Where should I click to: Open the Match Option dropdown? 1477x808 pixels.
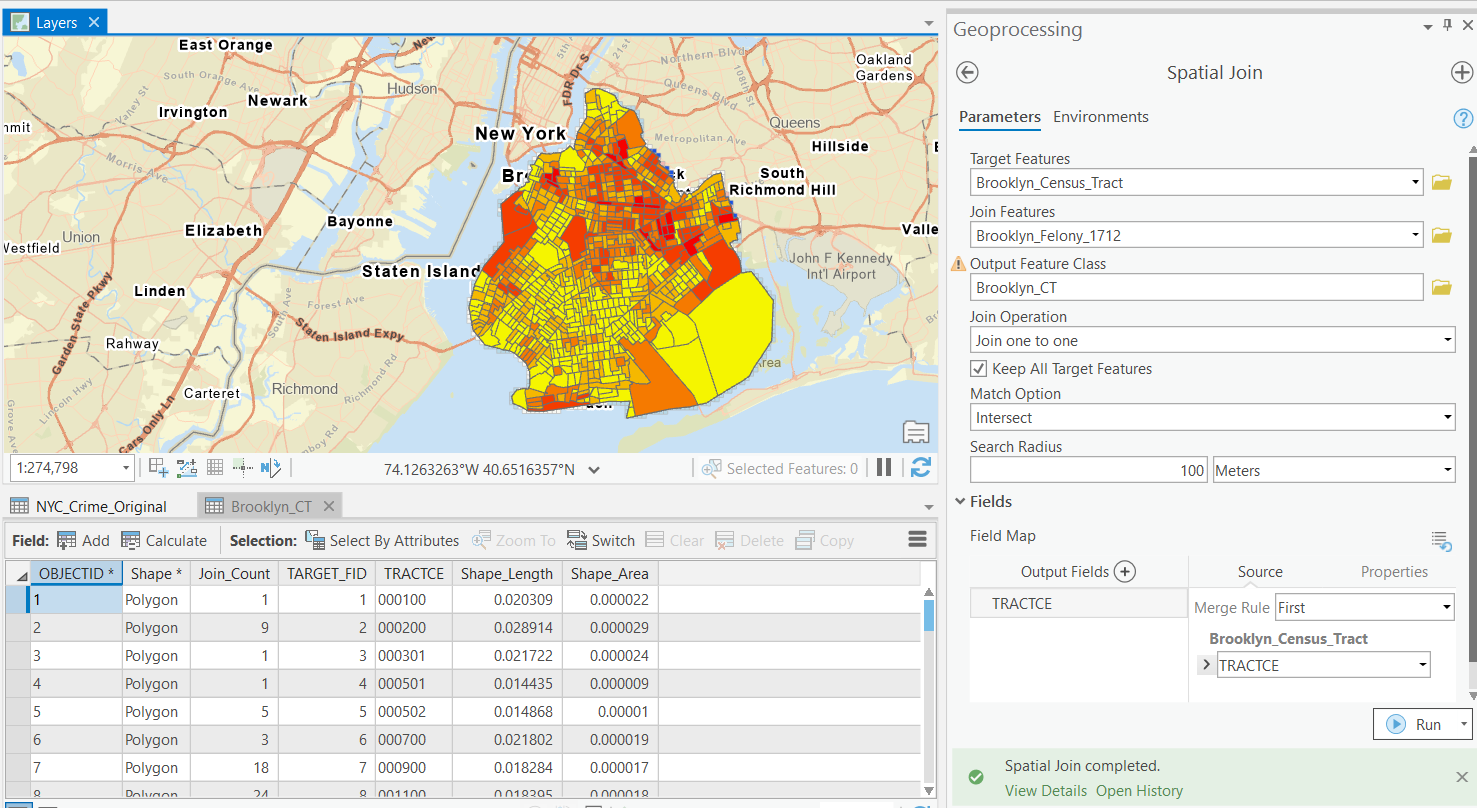click(1212, 418)
